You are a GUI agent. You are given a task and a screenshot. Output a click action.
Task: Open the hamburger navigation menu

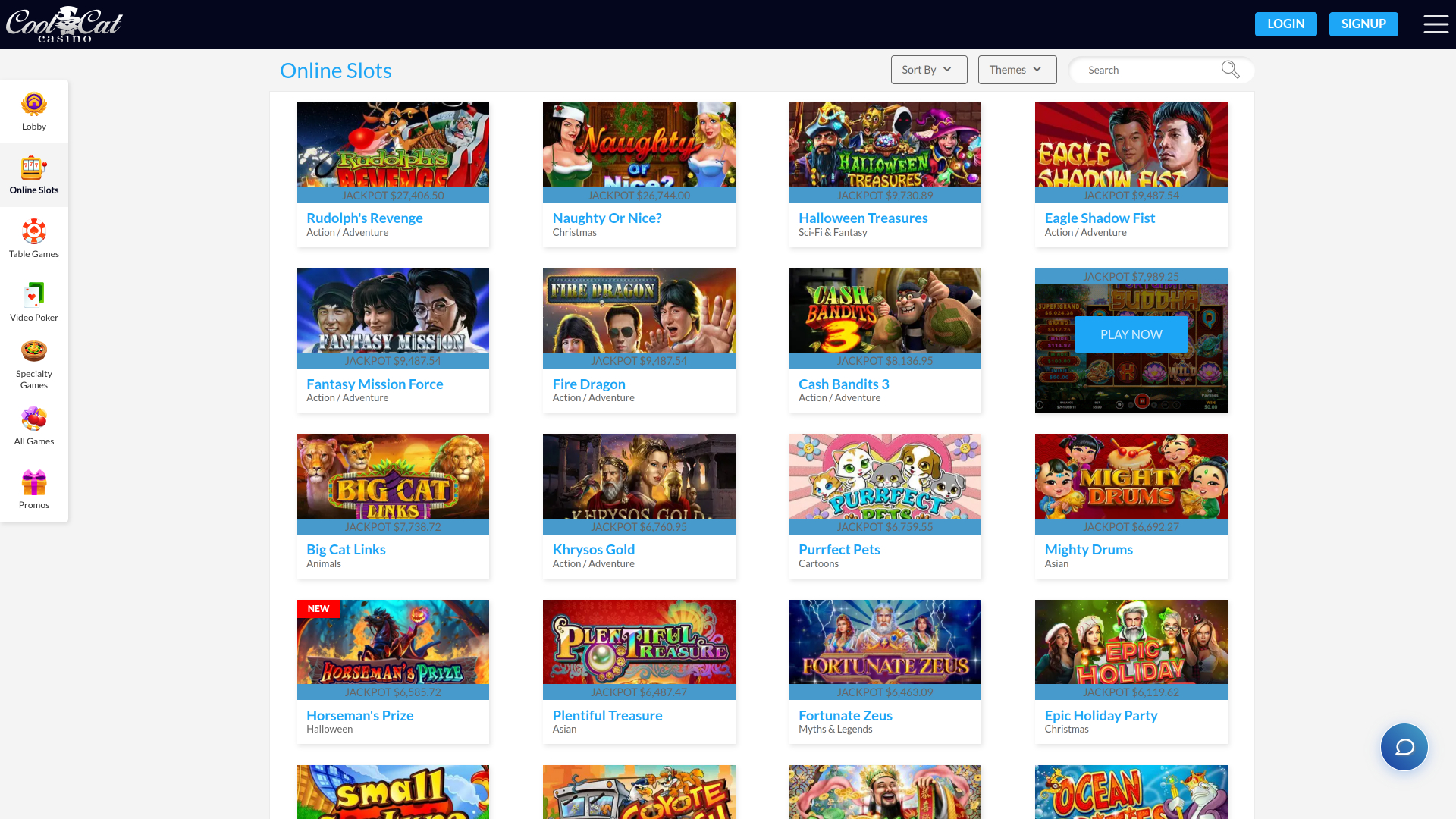(x=1436, y=24)
